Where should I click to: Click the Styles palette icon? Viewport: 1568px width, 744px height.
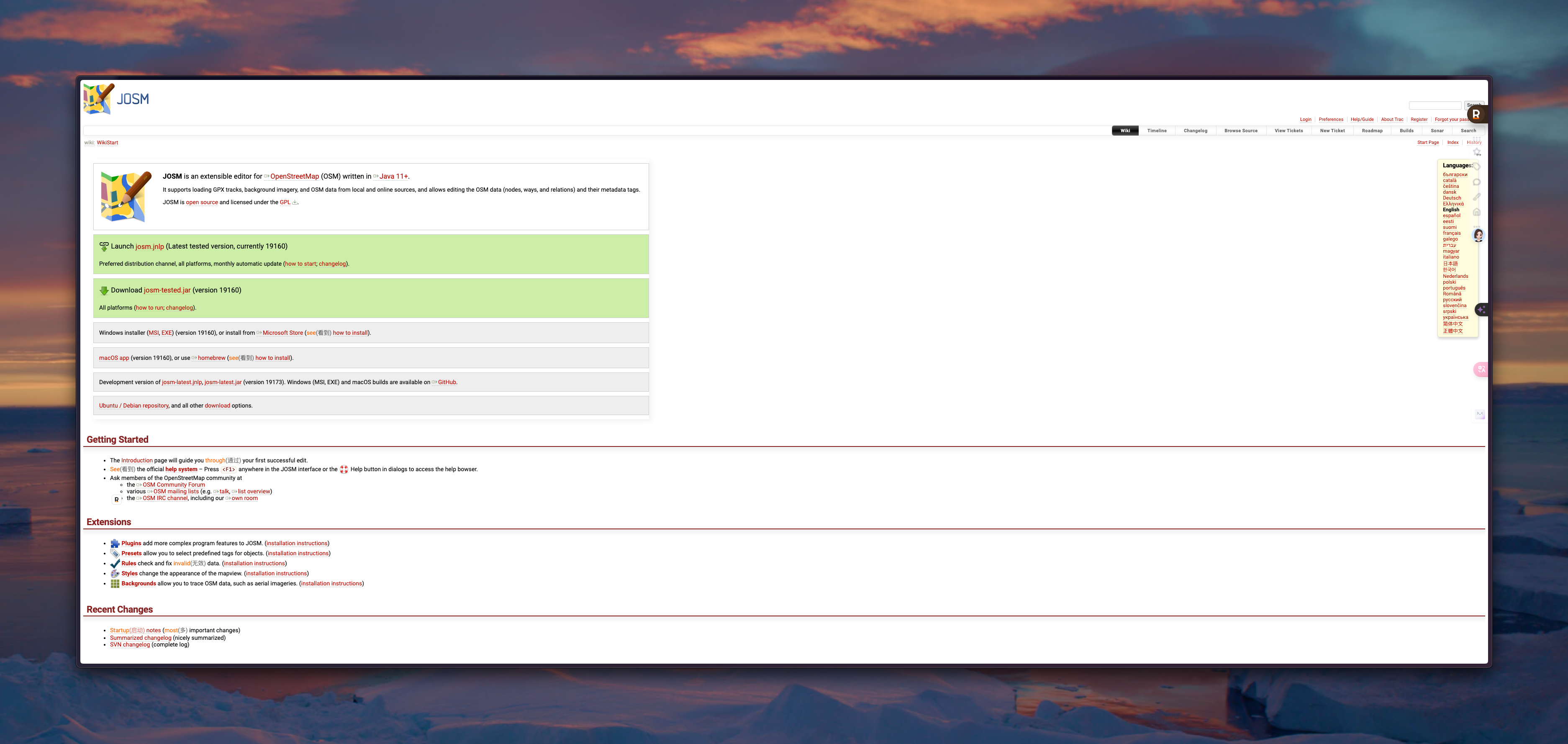[115, 574]
